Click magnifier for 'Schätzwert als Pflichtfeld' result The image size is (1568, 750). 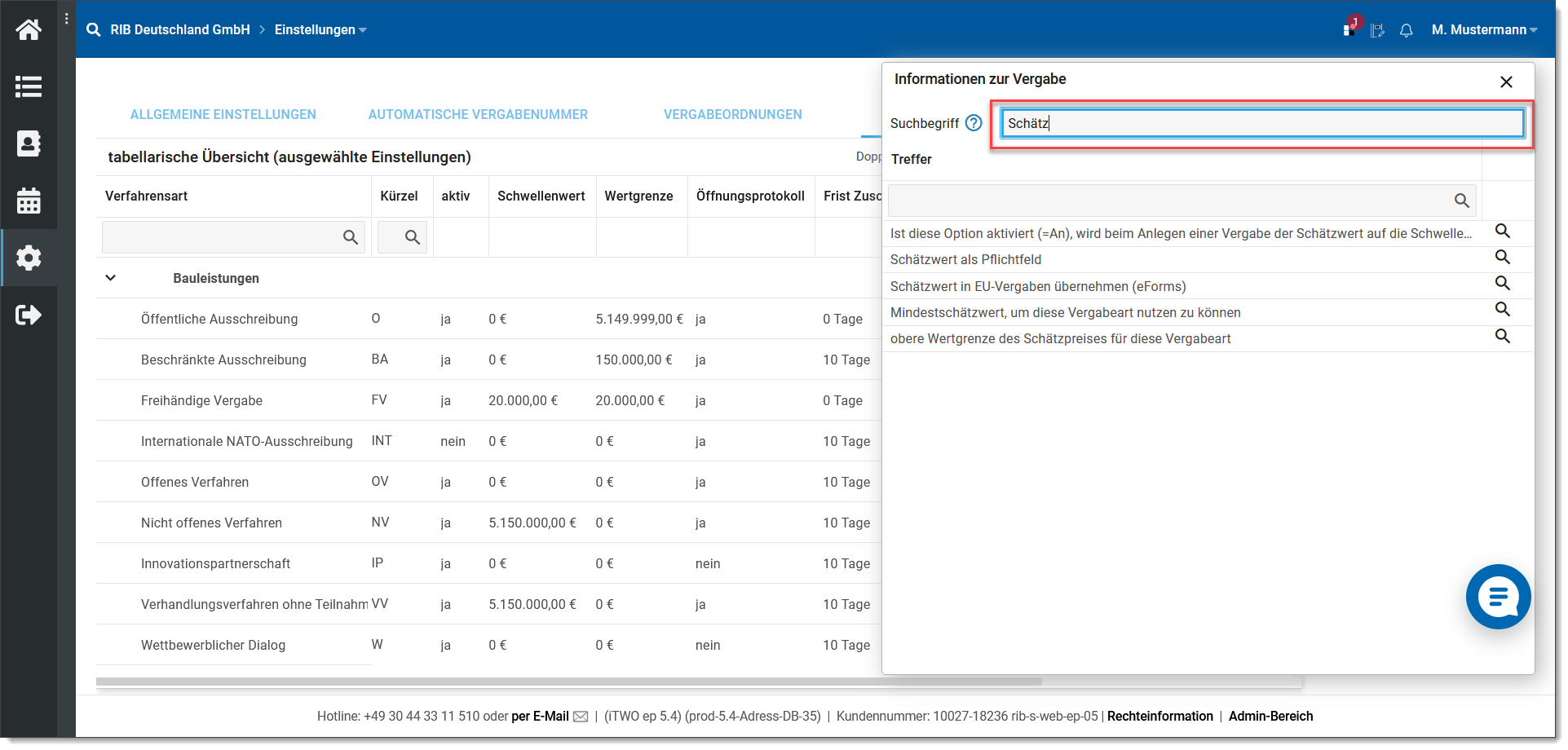click(1502, 258)
